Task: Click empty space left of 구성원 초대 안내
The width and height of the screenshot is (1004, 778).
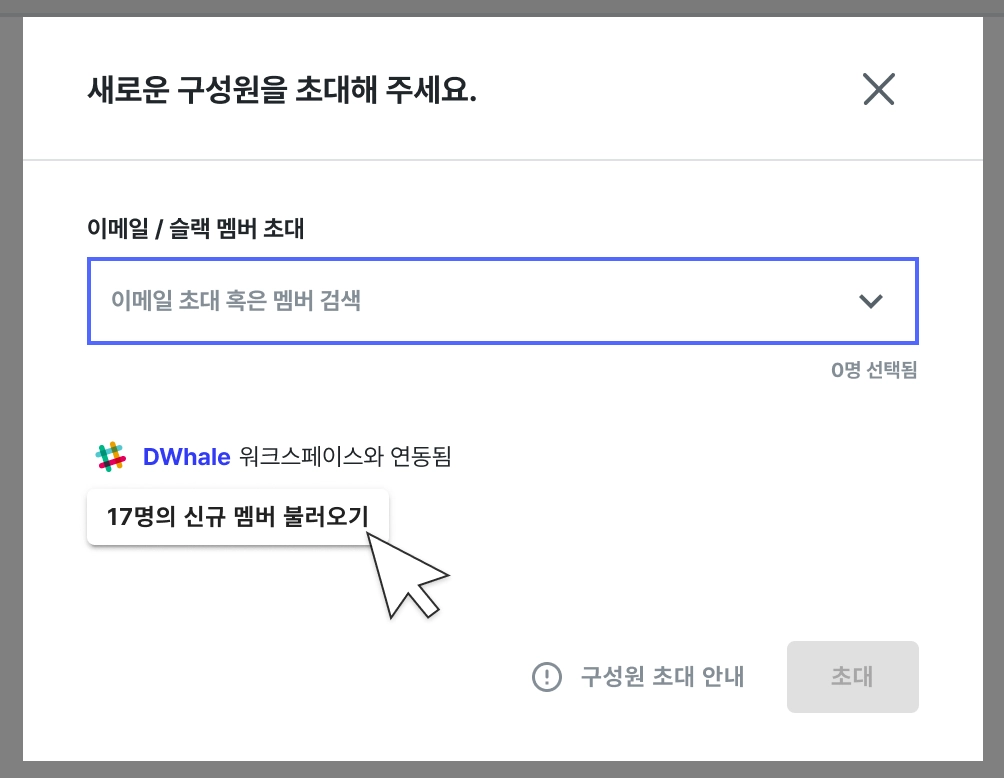Action: point(300,677)
